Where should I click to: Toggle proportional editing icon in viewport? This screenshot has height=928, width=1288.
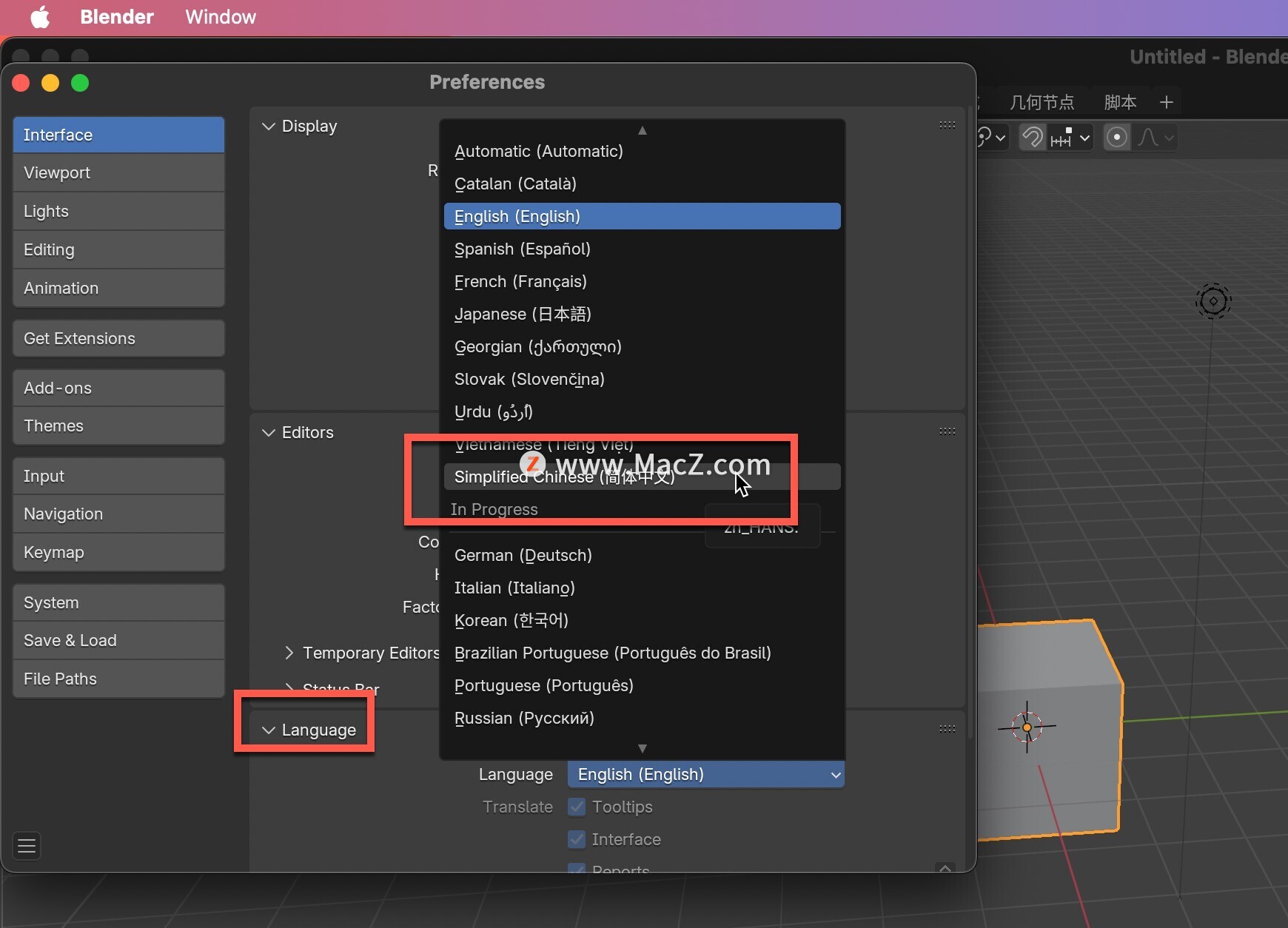click(x=1117, y=138)
